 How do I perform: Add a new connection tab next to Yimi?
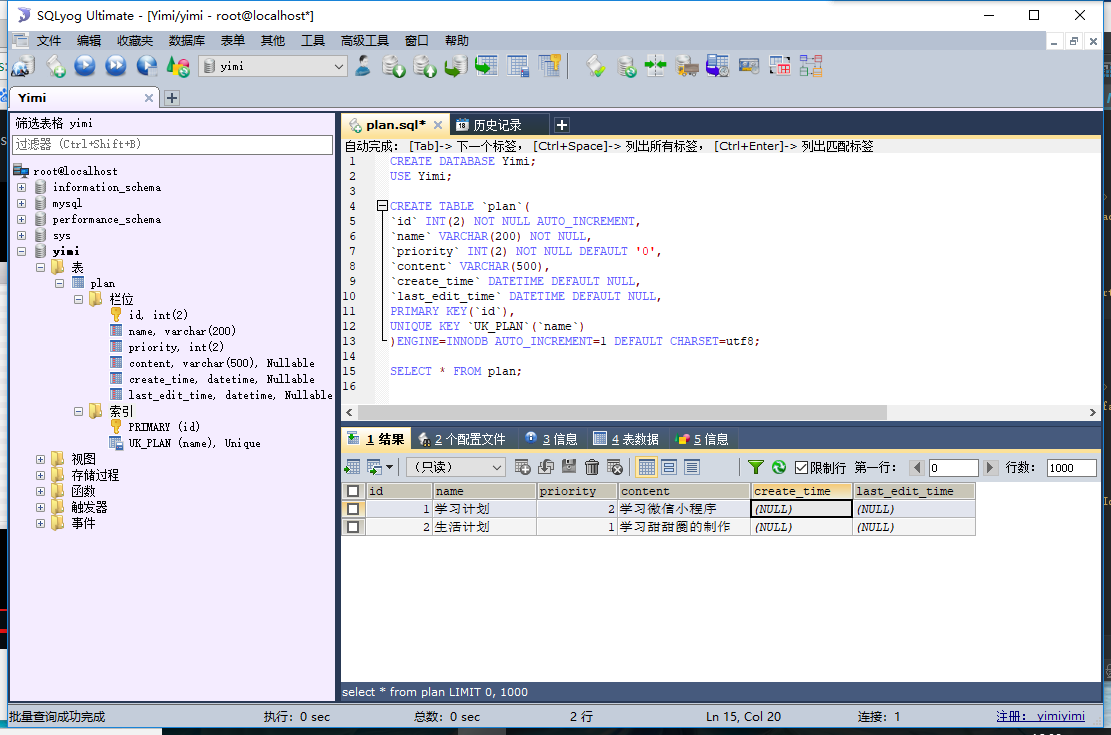[x=171, y=98]
